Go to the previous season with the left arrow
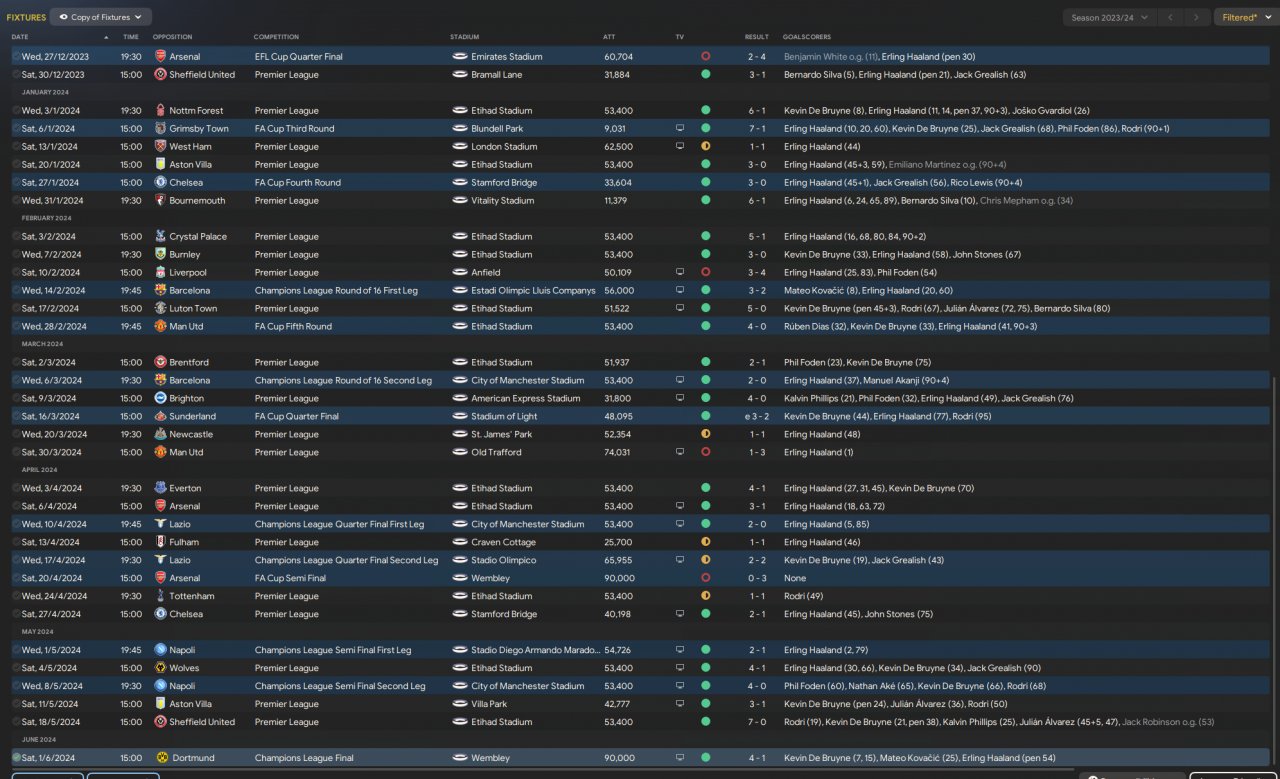Viewport: 1280px width, 779px height. (1170, 17)
